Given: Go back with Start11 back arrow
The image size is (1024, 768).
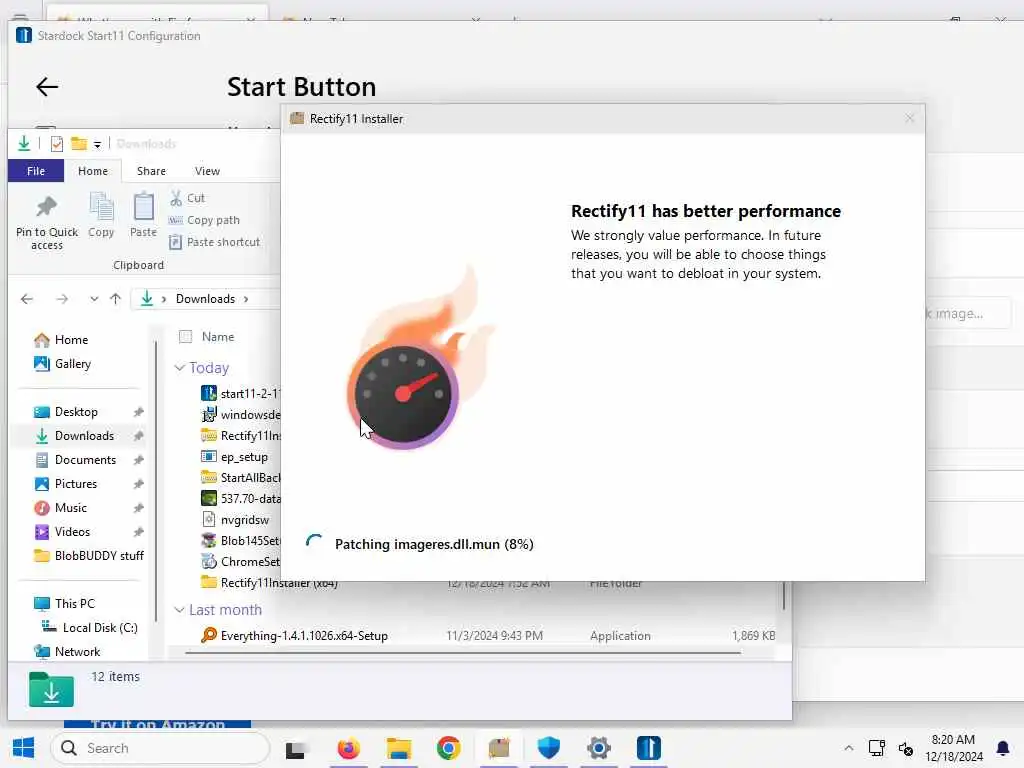Looking at the screenshot, I should point(47,87).
